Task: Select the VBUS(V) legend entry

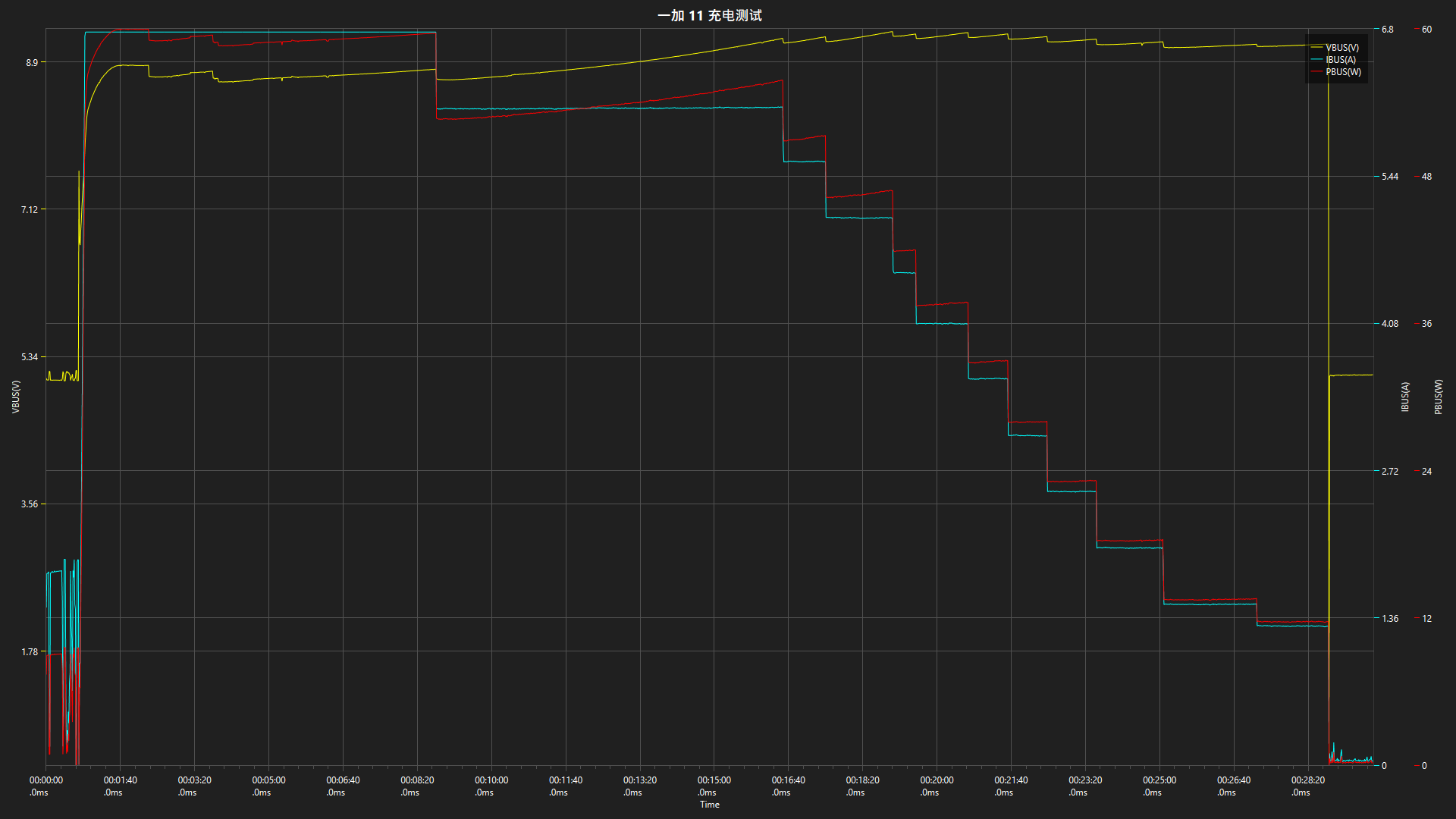Action: pyautogui.click(x=1335, y=48)
